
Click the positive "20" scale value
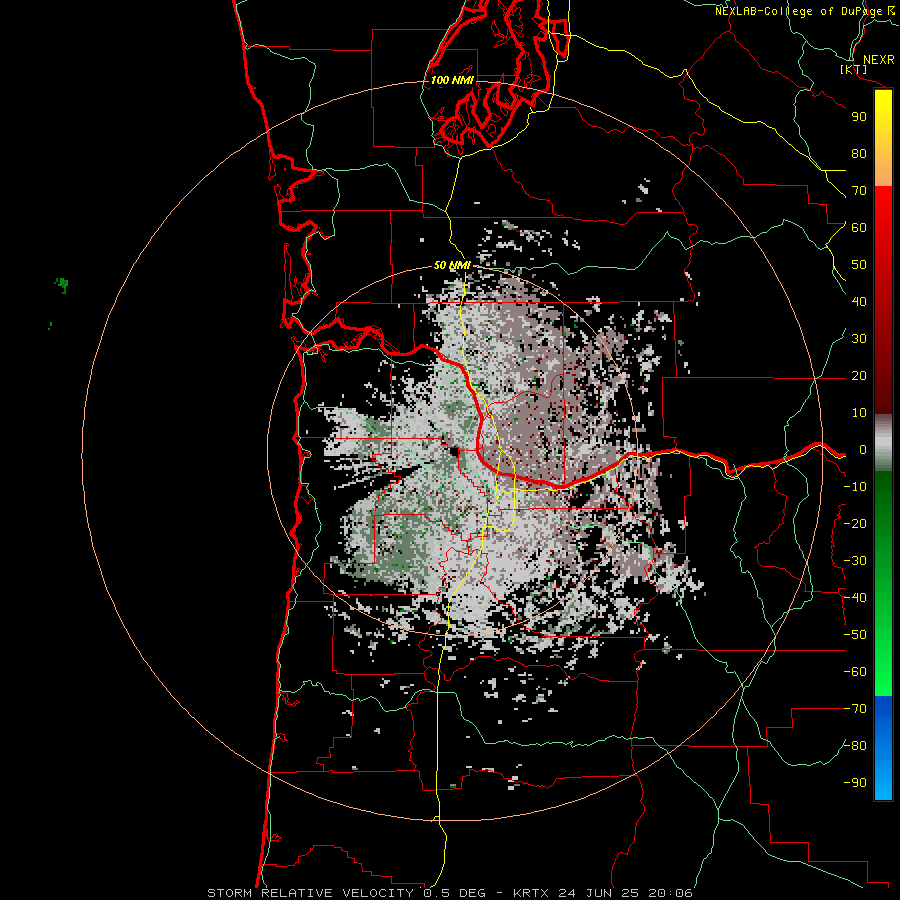(x=859, y=376)
